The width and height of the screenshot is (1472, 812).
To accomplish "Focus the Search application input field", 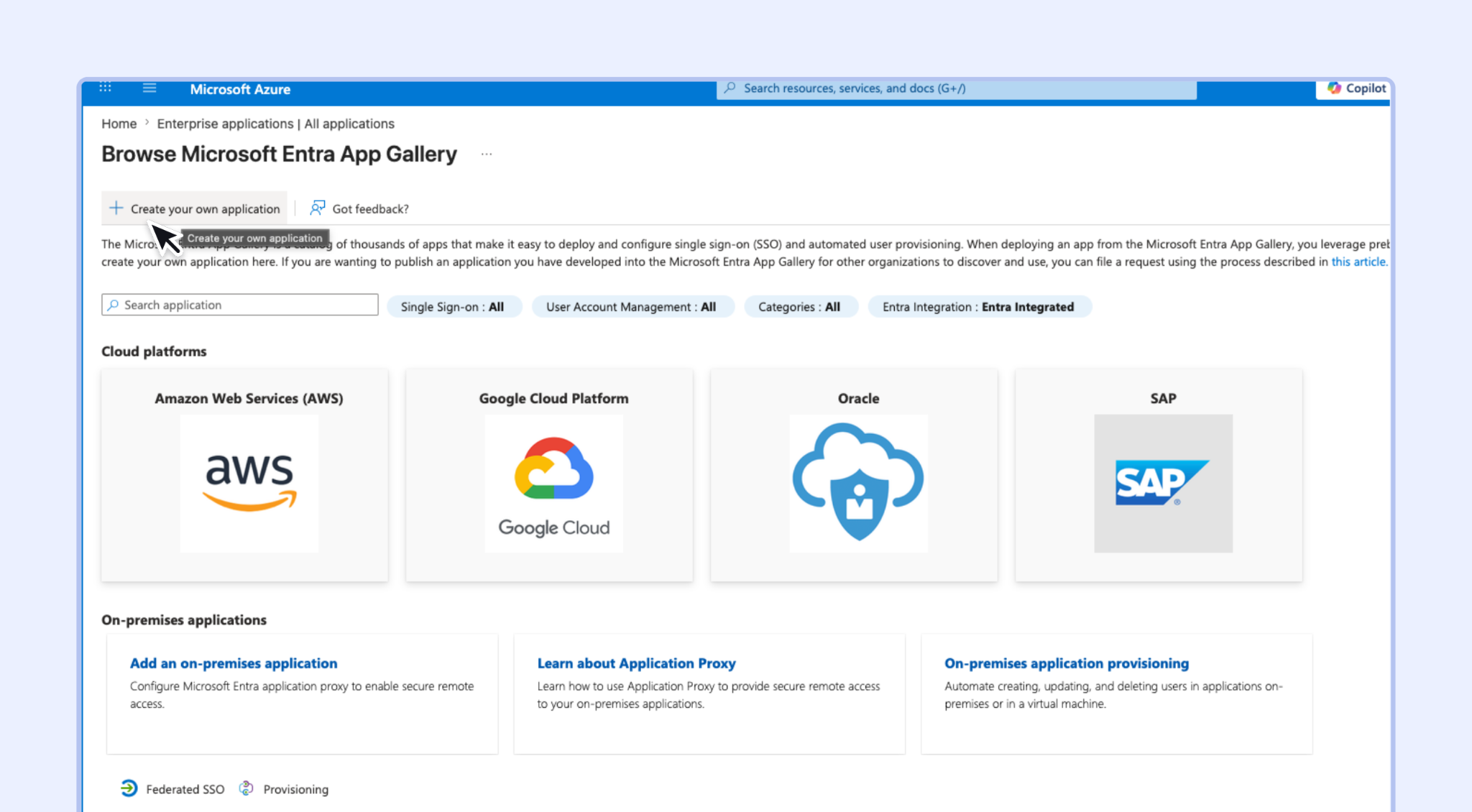I will tap(240, 305).
